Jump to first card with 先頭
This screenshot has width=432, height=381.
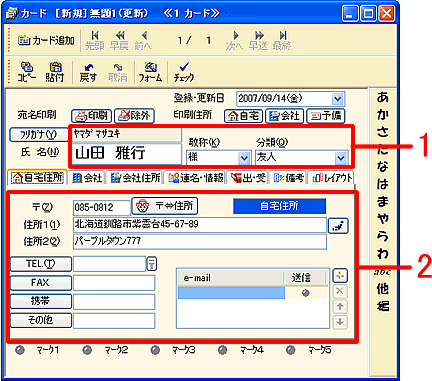[95, 41]
